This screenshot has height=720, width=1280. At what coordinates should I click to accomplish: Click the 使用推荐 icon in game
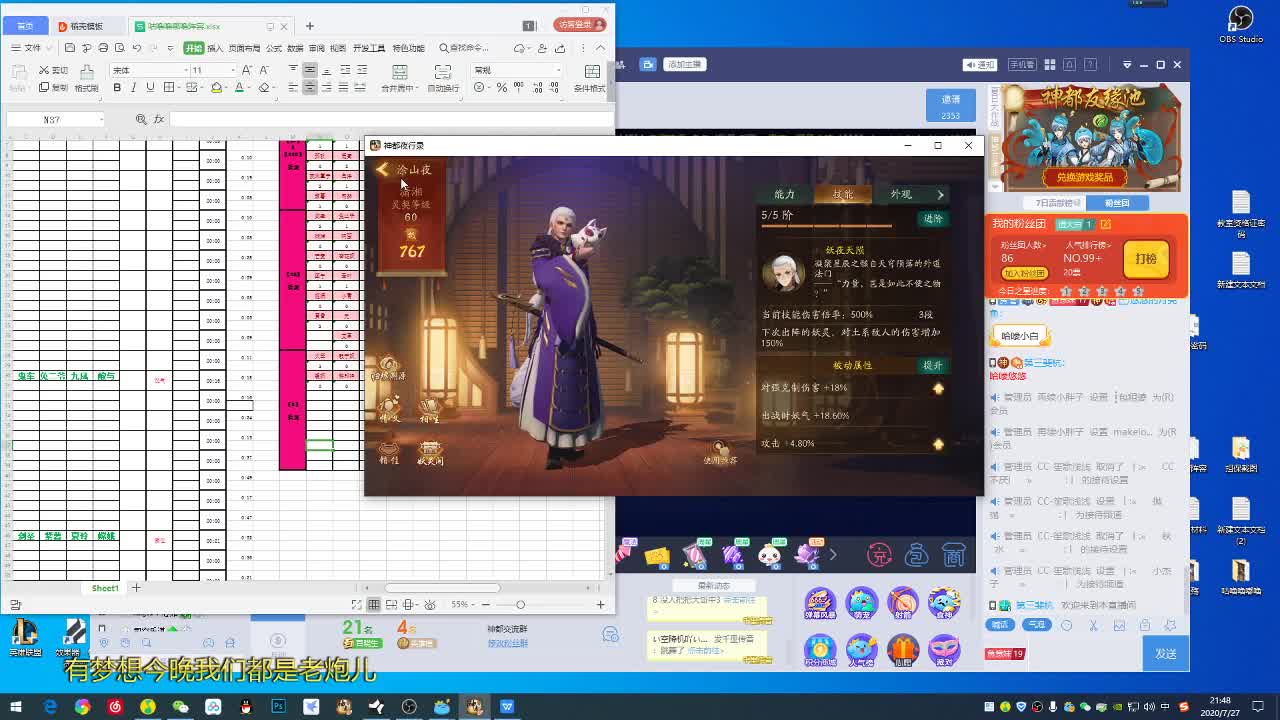(719, 453)
